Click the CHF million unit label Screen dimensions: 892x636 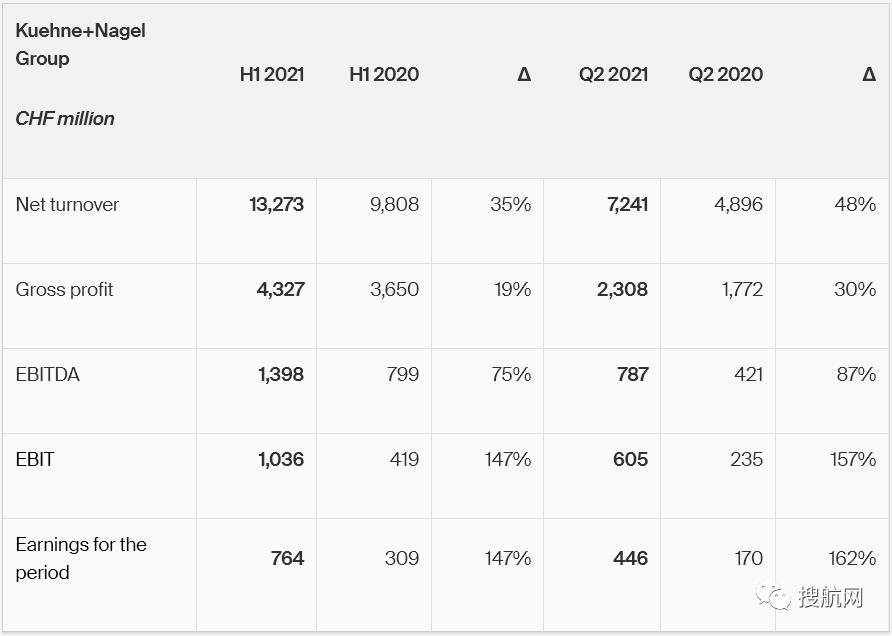click(65, 118)
